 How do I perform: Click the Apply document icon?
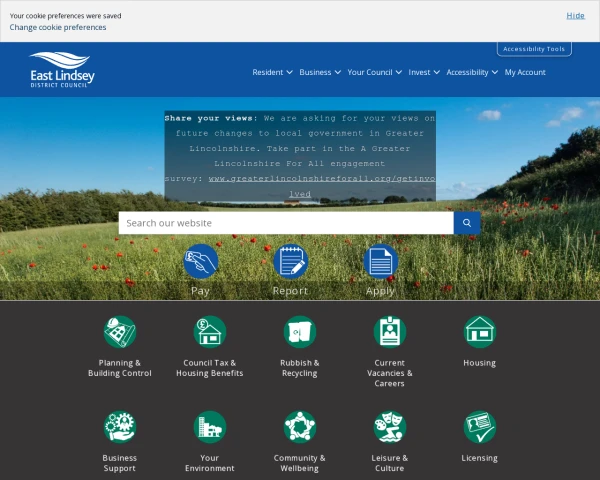tap(380, 262)
